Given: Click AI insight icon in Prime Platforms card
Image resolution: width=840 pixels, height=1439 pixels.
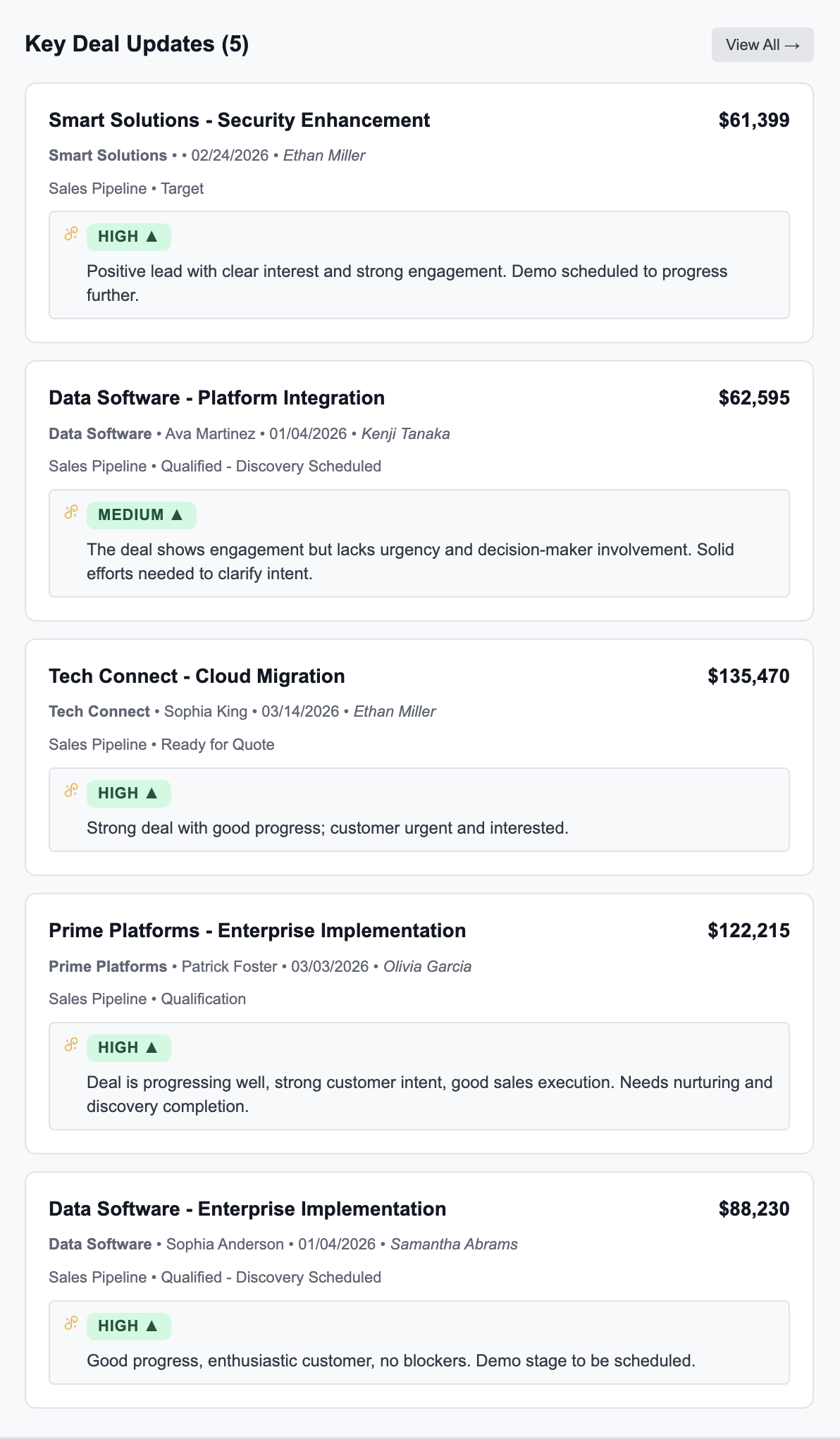Looking at the screenshot, I should point(71,1045).
